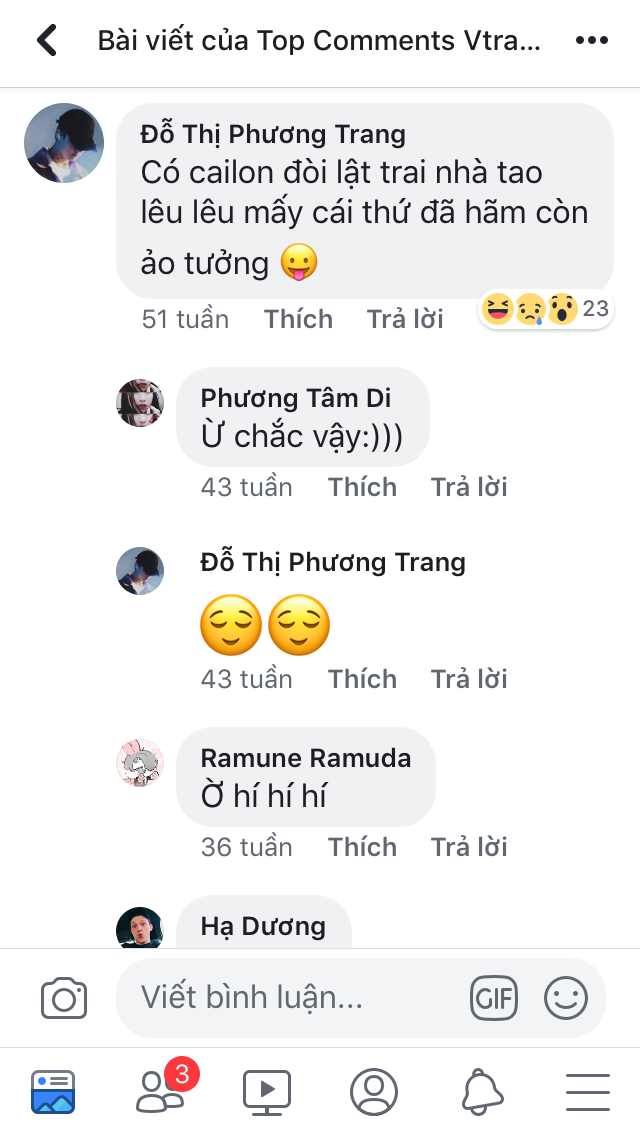Open Hạ Dương's profile name
The width and height of the screenshot is (640, 1136).
point(263,926)
